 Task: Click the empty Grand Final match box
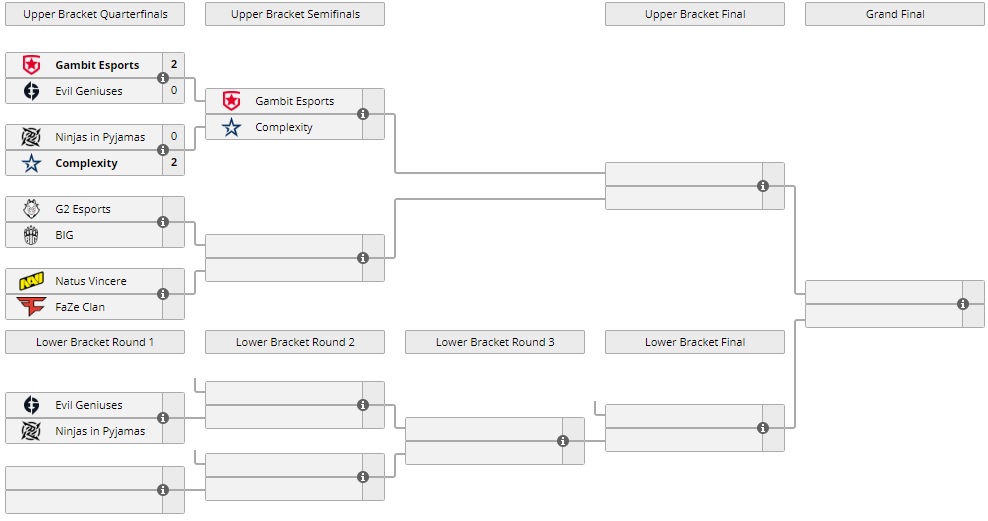(x=880, y=304)
